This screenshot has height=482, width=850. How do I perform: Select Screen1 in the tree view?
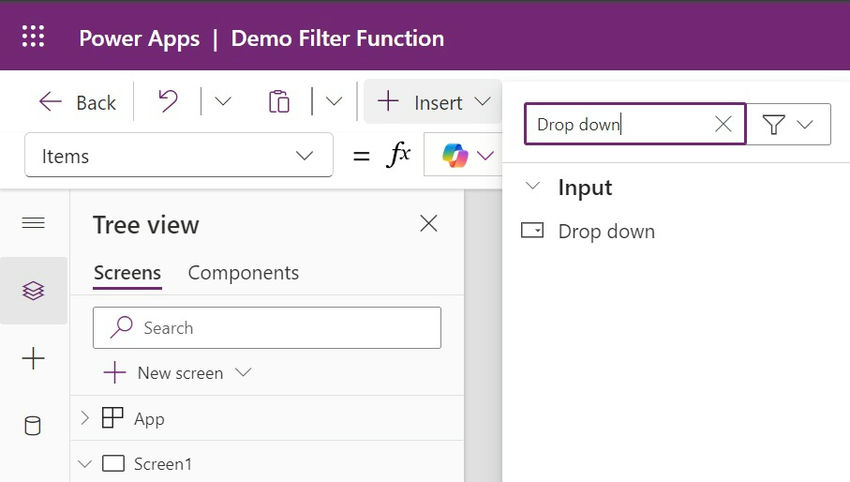click(163, 464)
